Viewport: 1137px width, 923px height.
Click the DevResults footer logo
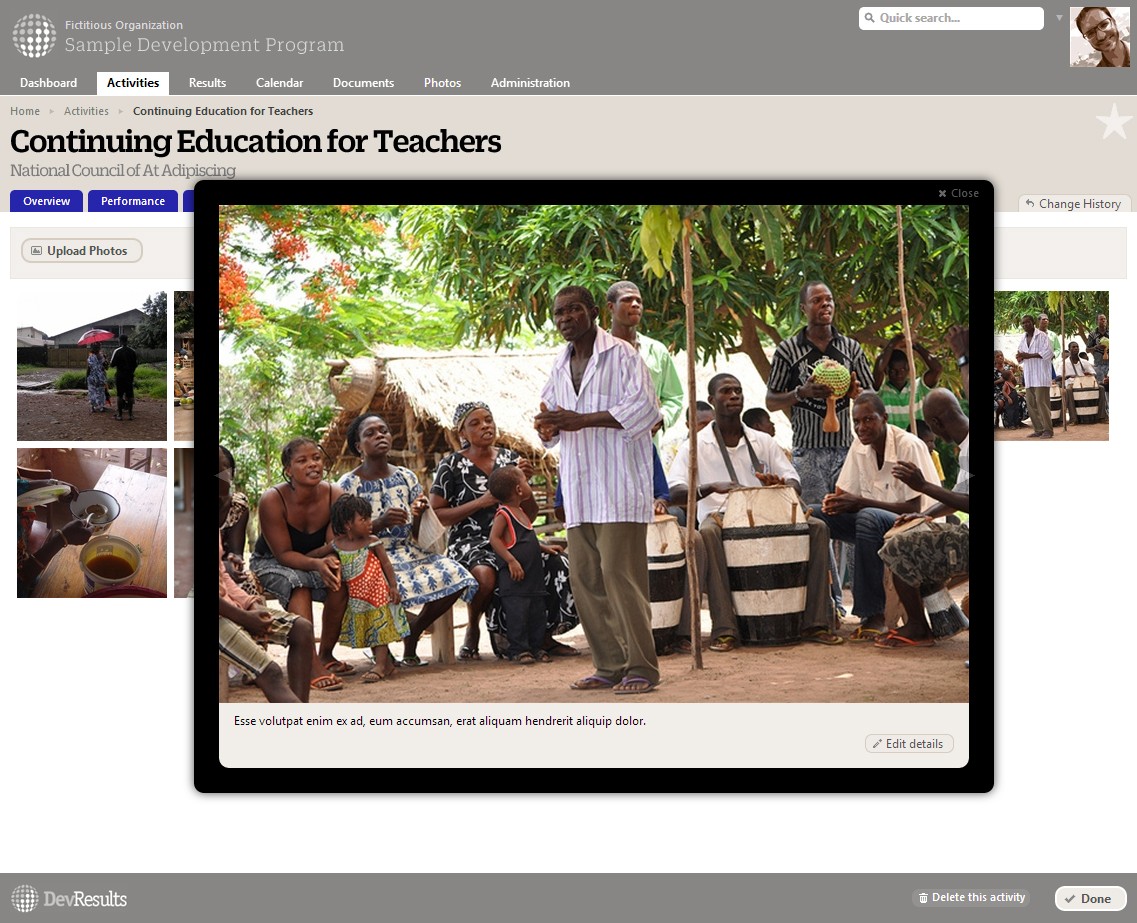click(70, 898)
